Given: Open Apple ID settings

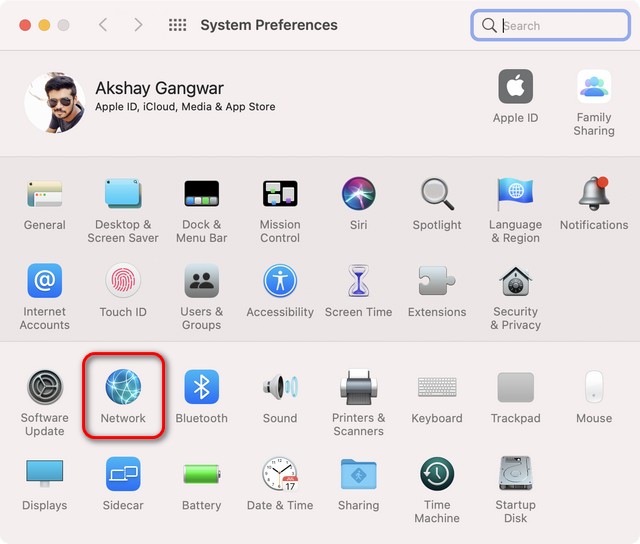Looking at the screenshot, I should click(x=515, y=88).
